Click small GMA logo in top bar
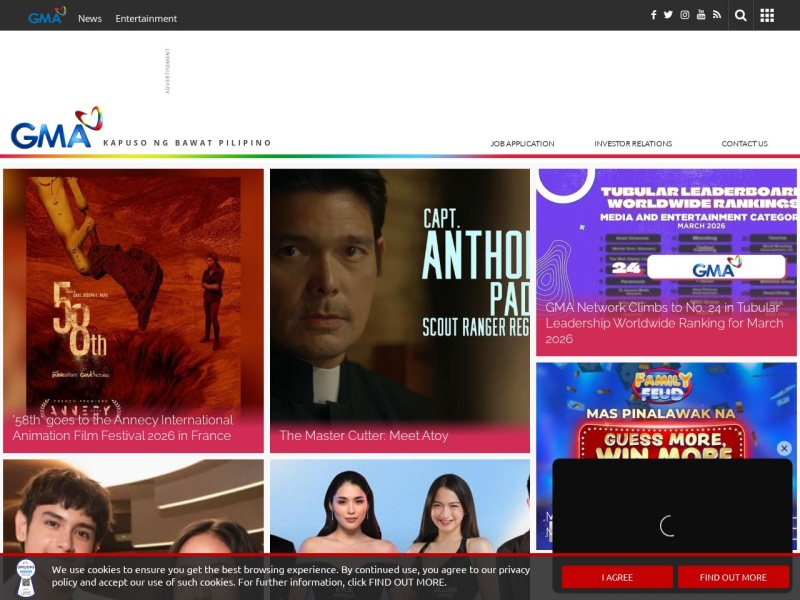The width and height of the screenshot is (800, 600). (47, 15)
